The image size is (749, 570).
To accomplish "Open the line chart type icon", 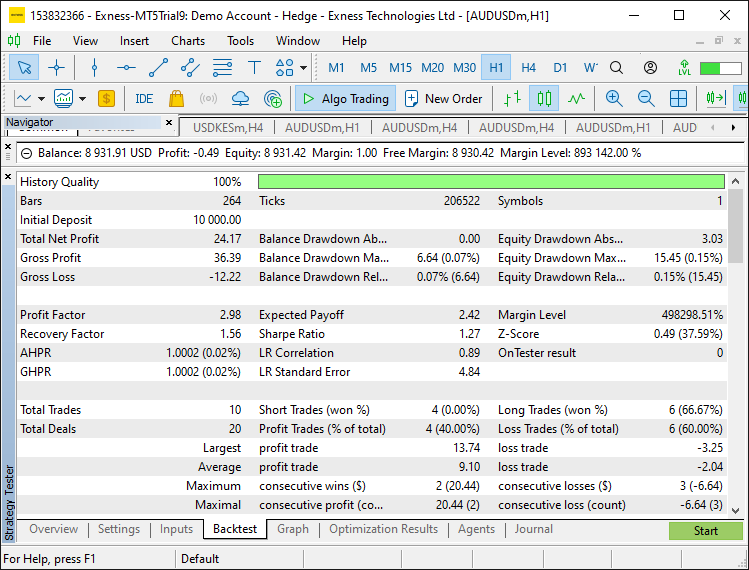I will (x=23, y=99).
